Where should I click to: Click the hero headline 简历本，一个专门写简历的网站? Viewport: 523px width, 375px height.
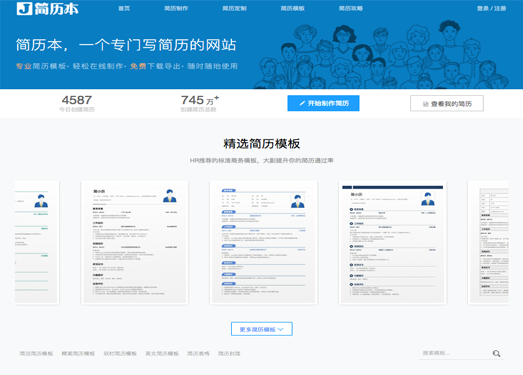(126, 45)
